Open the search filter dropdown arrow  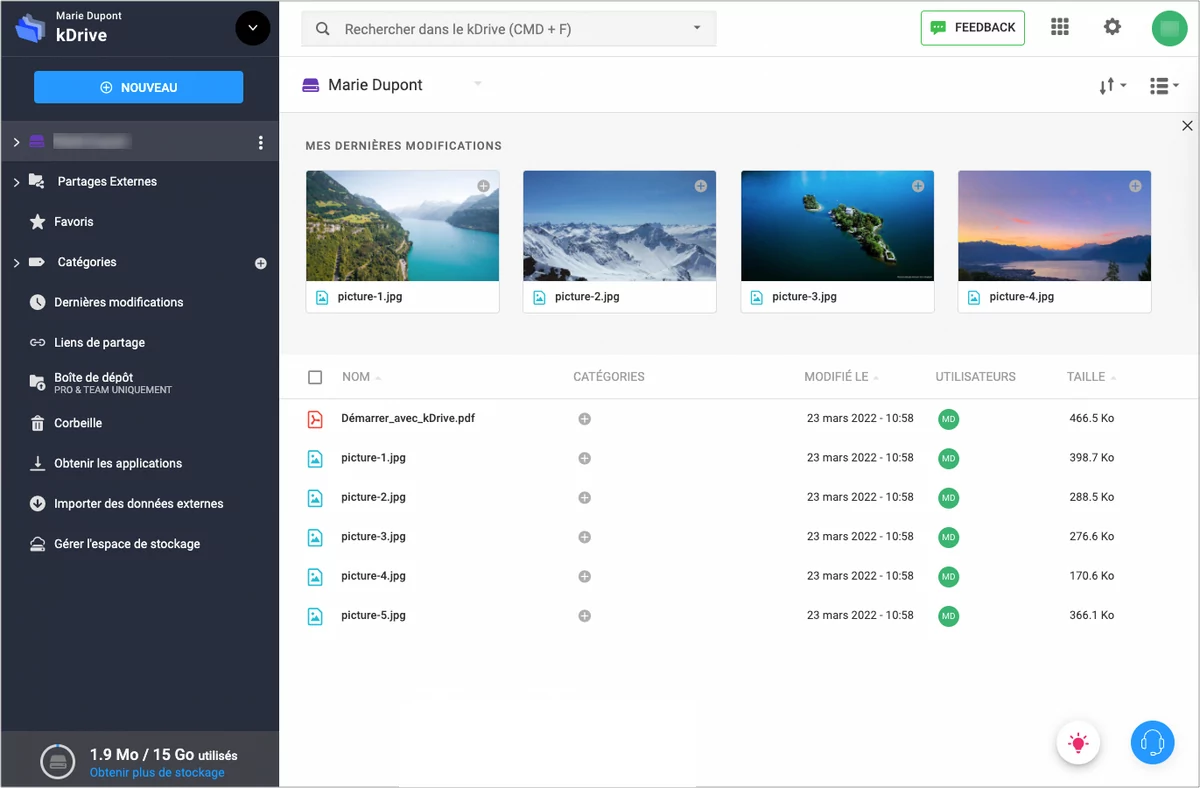pyautogui.click(x=697, y=28)
